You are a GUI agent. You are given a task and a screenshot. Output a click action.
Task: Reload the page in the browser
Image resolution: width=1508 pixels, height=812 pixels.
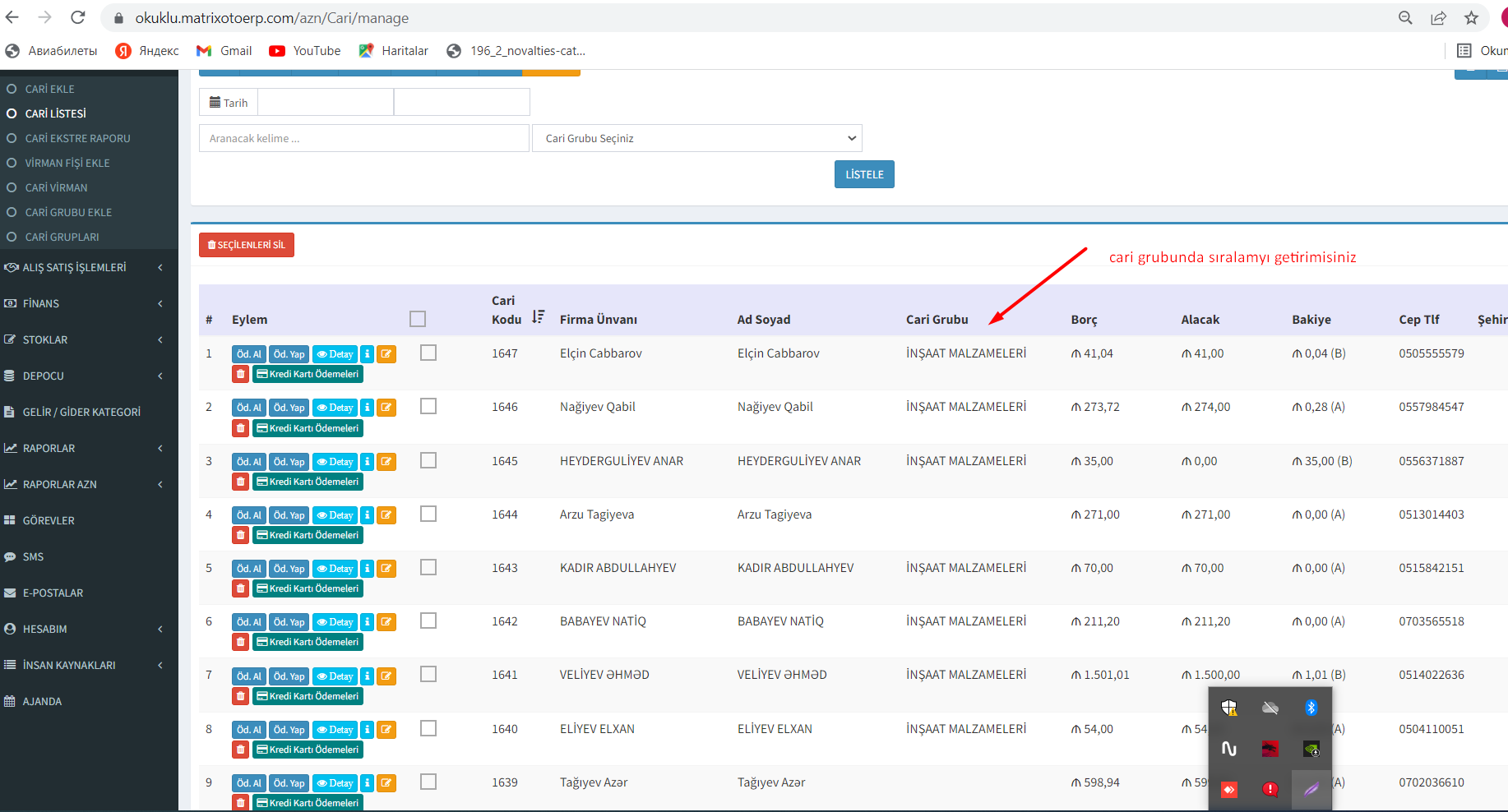(x=78, y=18)
